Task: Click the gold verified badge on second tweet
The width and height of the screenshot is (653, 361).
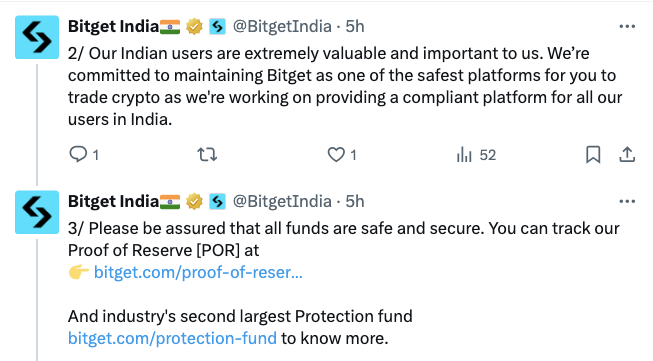Action: point(194,202)
